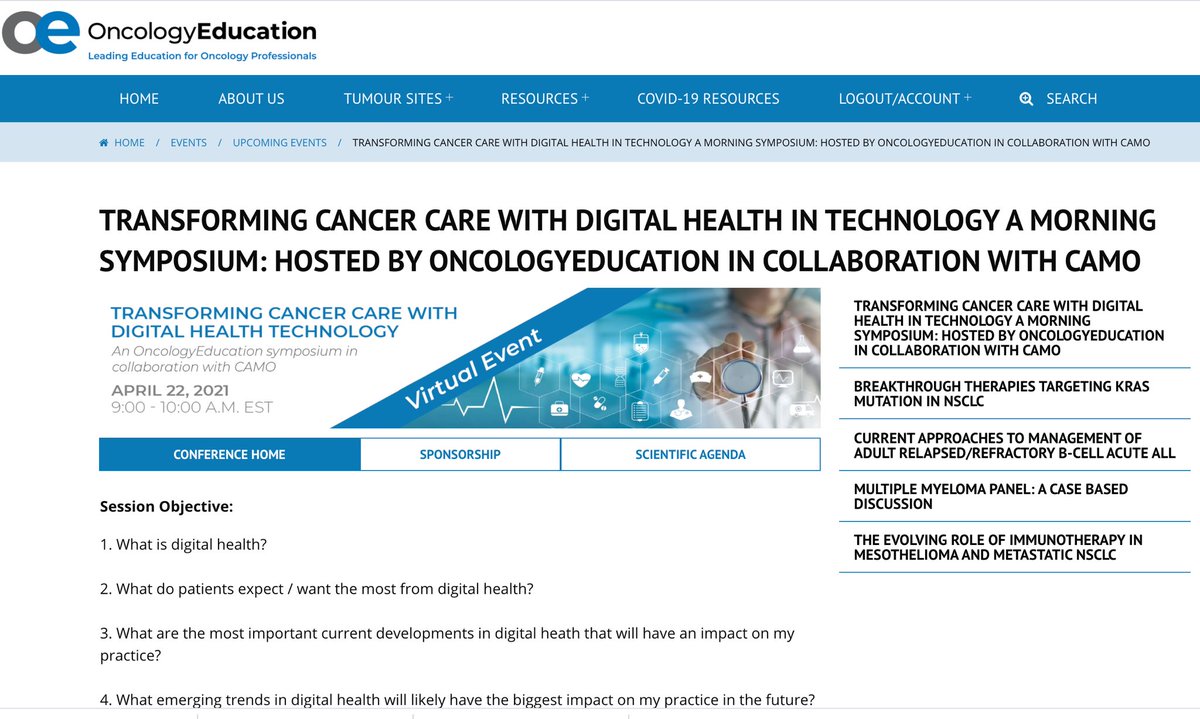The image size is (1200, 719).
Task: Click the search magnifier icon in navbar
Action: [1026, 99]
